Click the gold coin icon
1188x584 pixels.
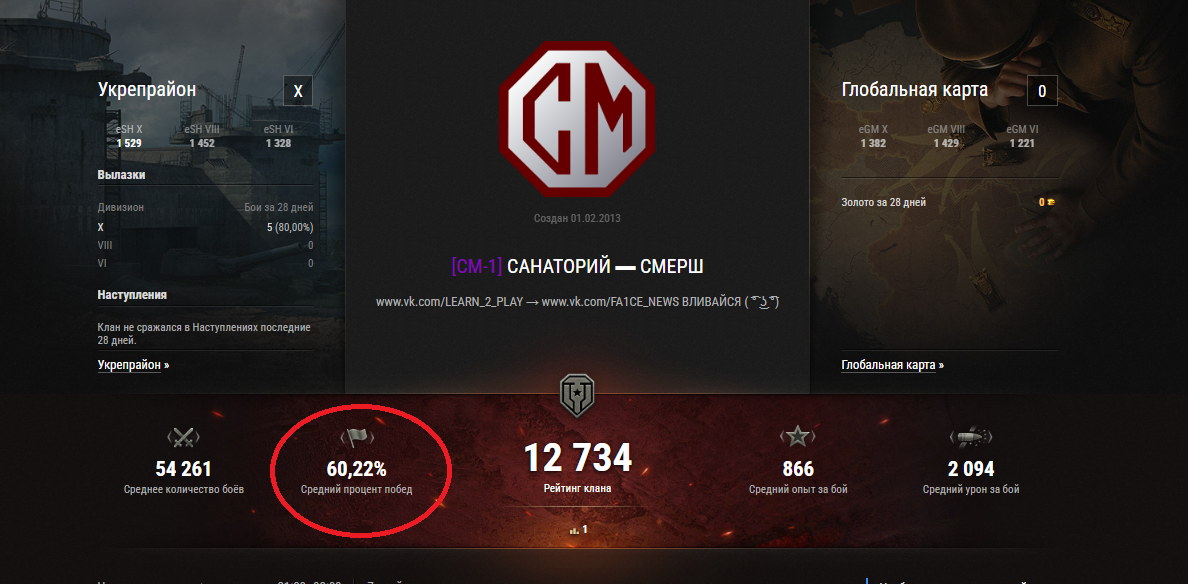click(1050, 202)
